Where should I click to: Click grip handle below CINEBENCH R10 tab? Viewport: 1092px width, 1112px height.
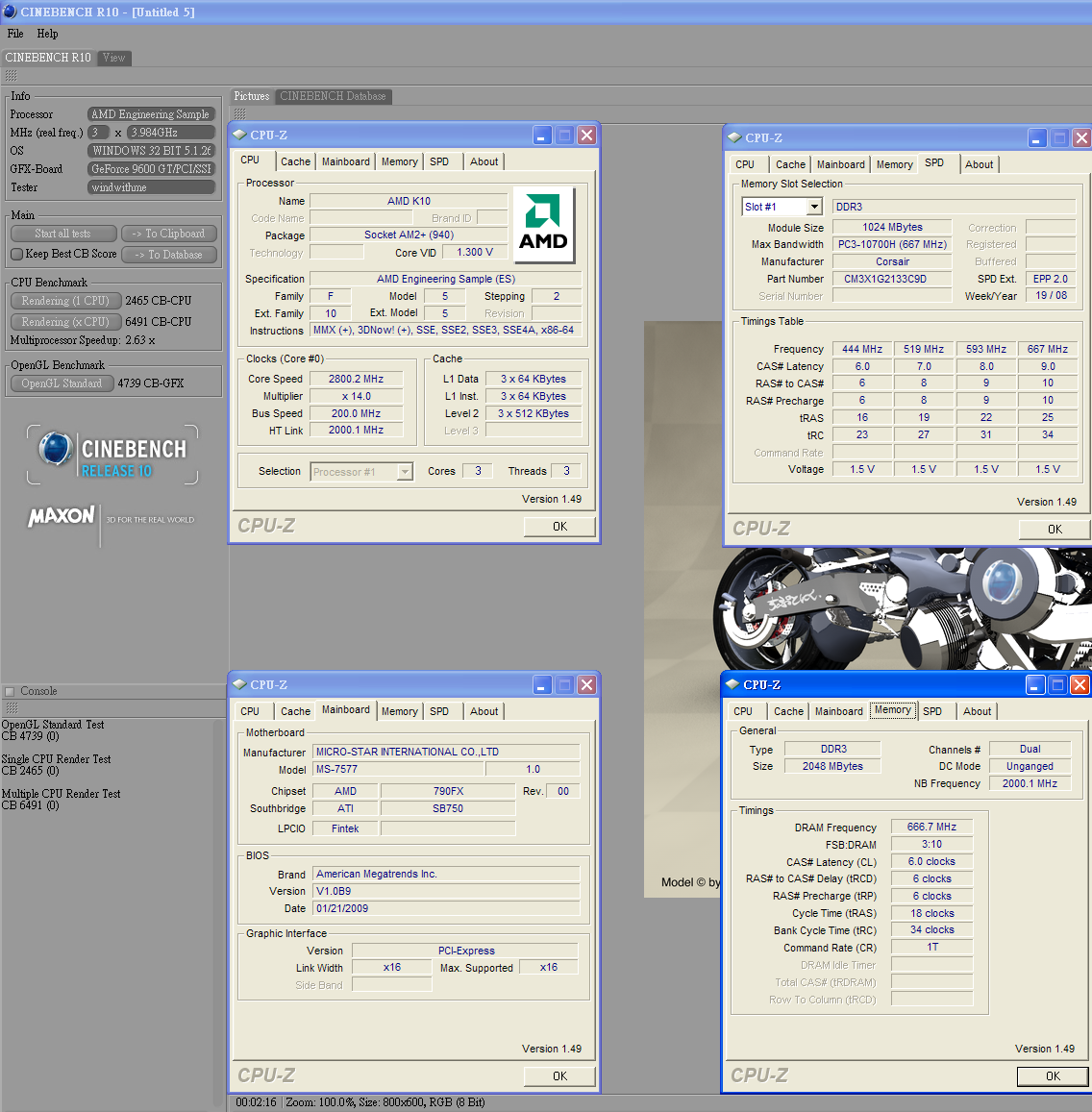[11, 76]
